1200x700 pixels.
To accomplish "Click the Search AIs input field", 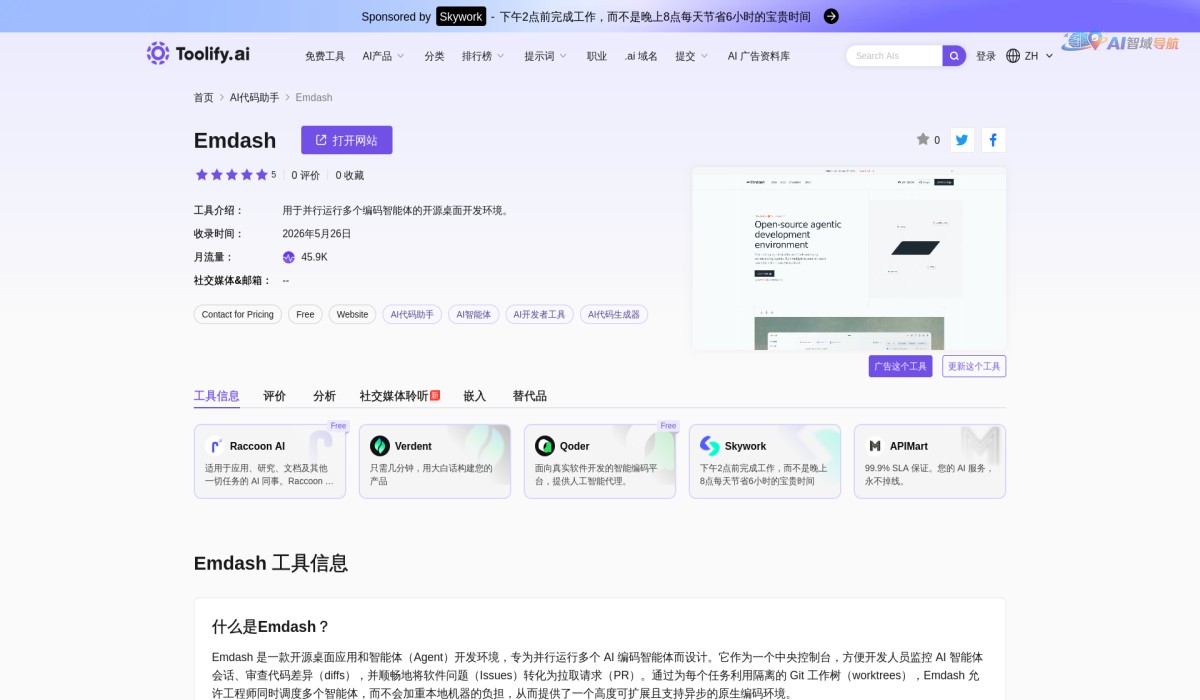I will click(894, 56).
